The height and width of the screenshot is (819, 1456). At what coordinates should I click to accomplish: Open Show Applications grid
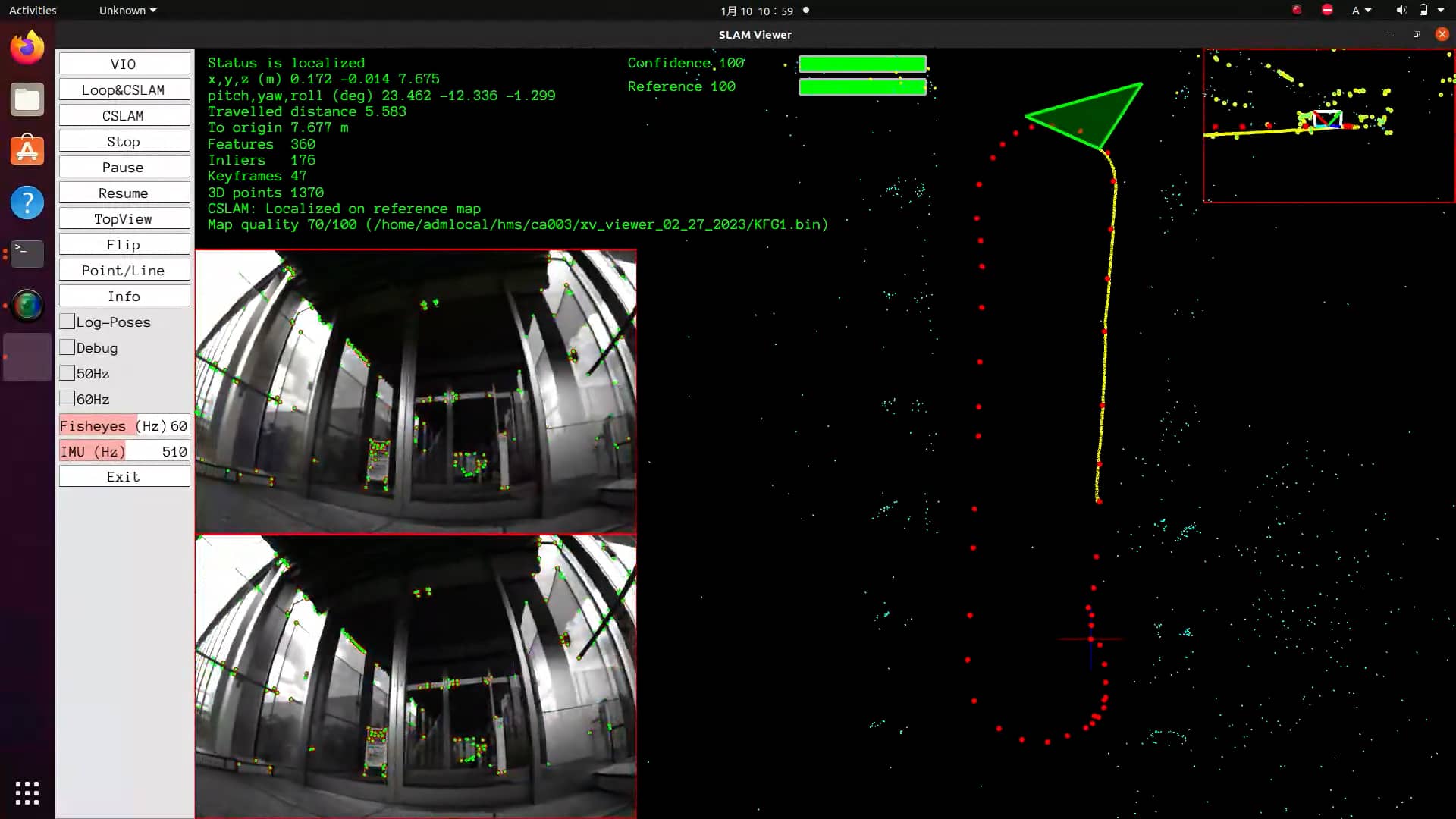click(27, 792)
